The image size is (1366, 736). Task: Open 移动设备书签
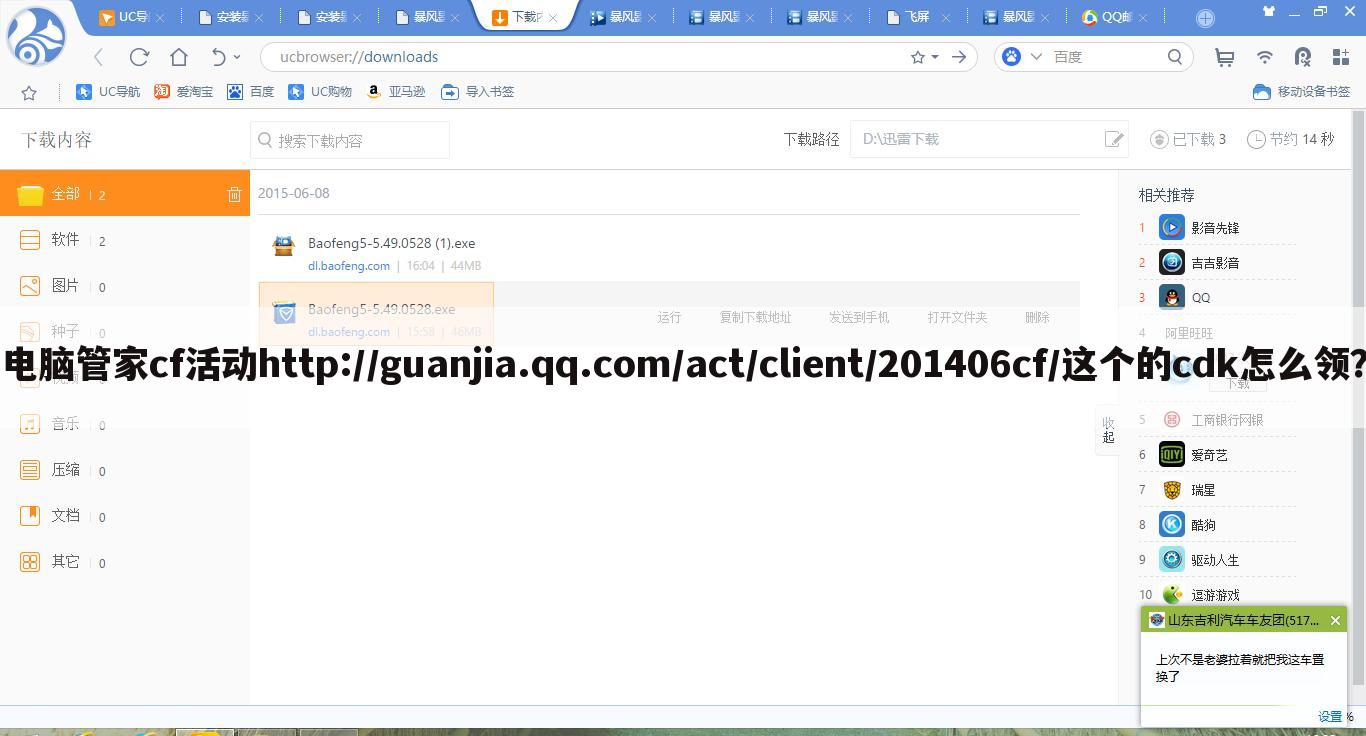(1302, 92)
